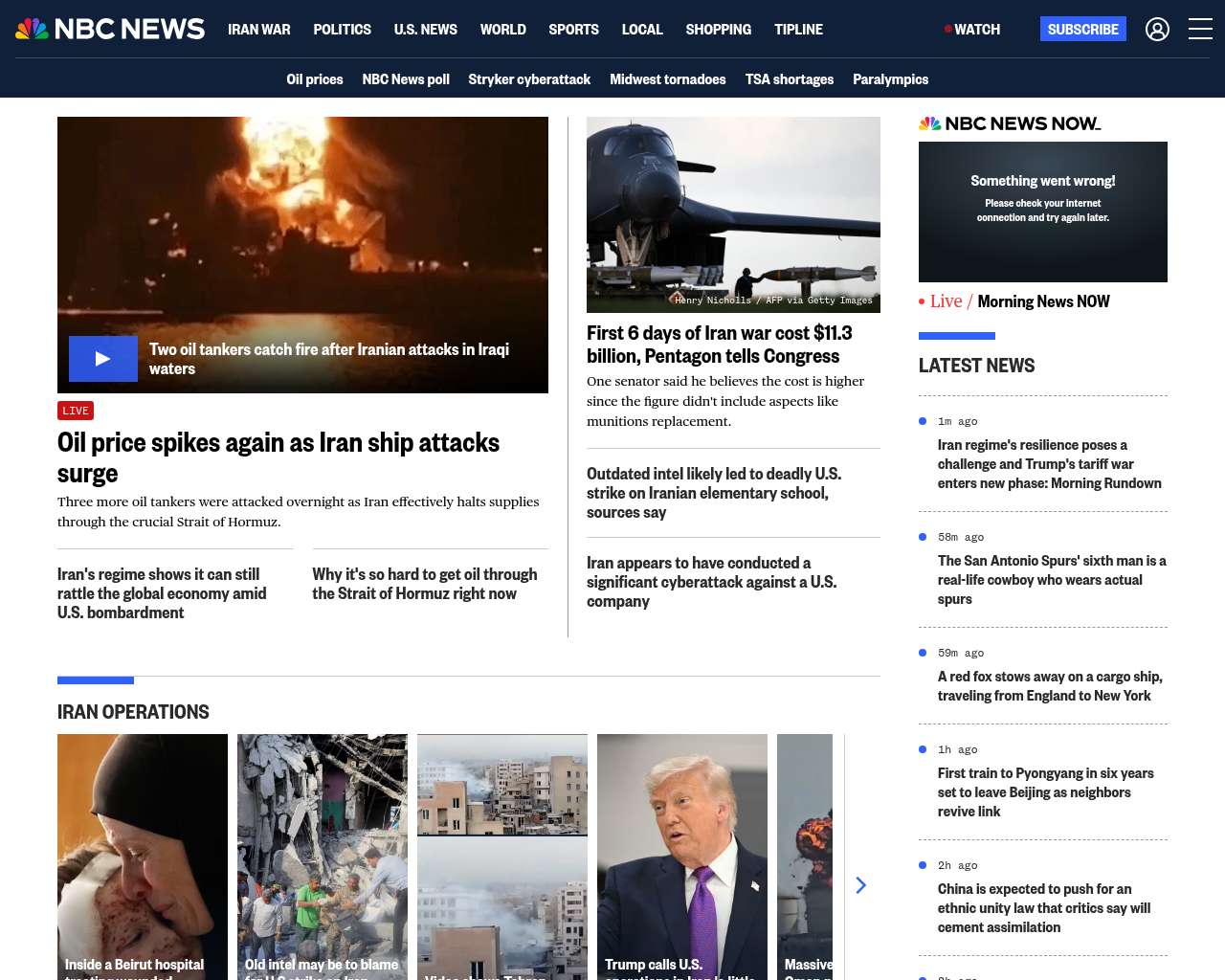This screenshot has width=1225, height=980.
Task: Open the user account profile icon
Action: pos(1157,30)
